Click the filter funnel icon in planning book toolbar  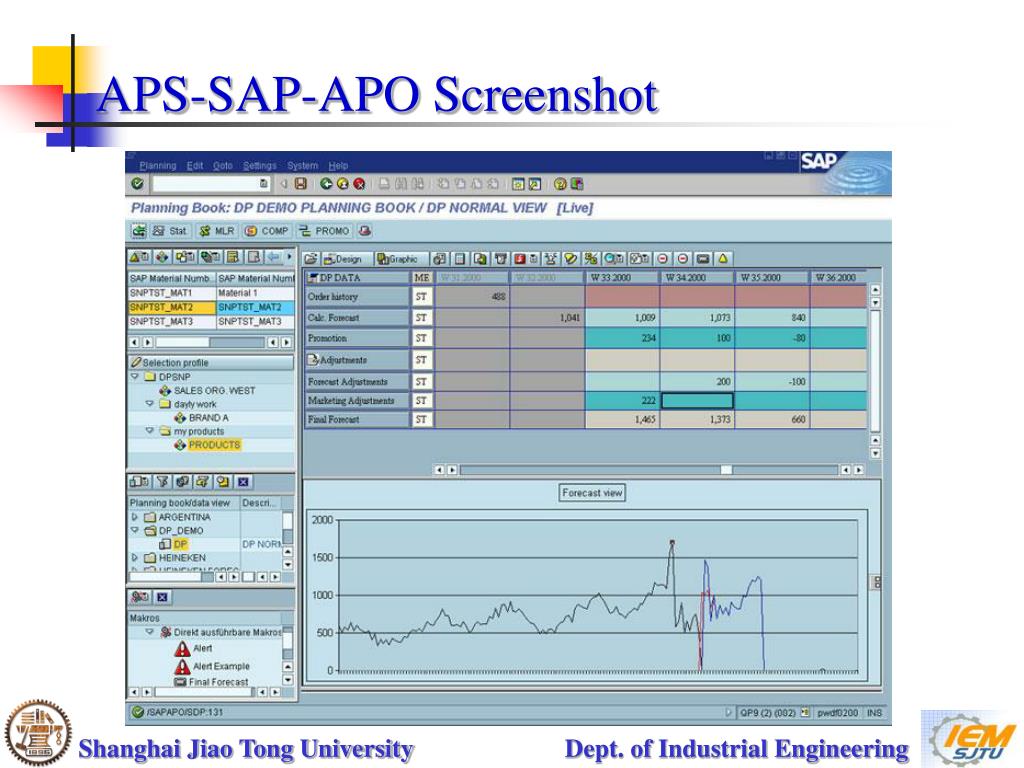click(x=163, y=481)
